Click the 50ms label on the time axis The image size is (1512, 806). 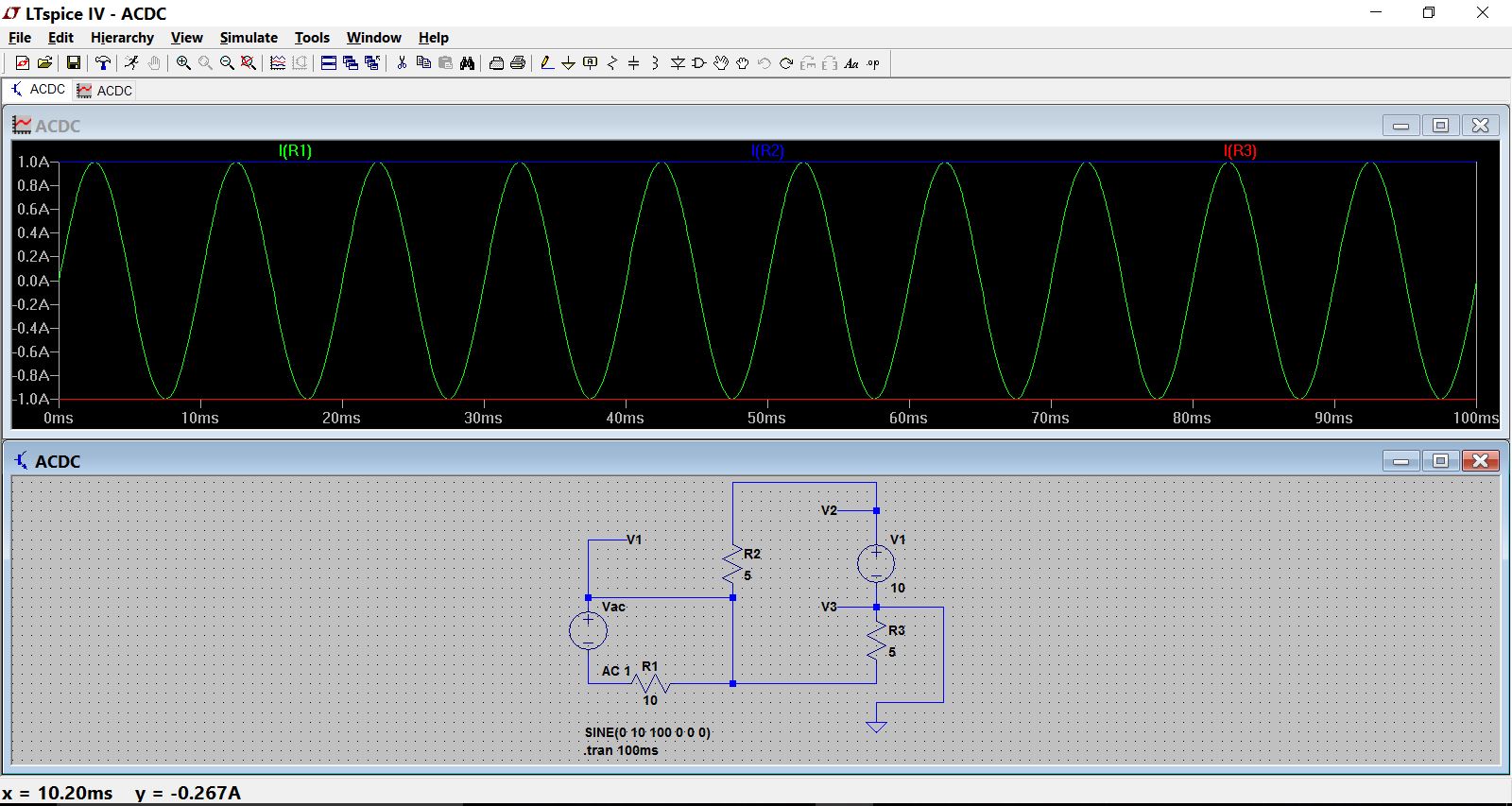[x=766, y=418]
